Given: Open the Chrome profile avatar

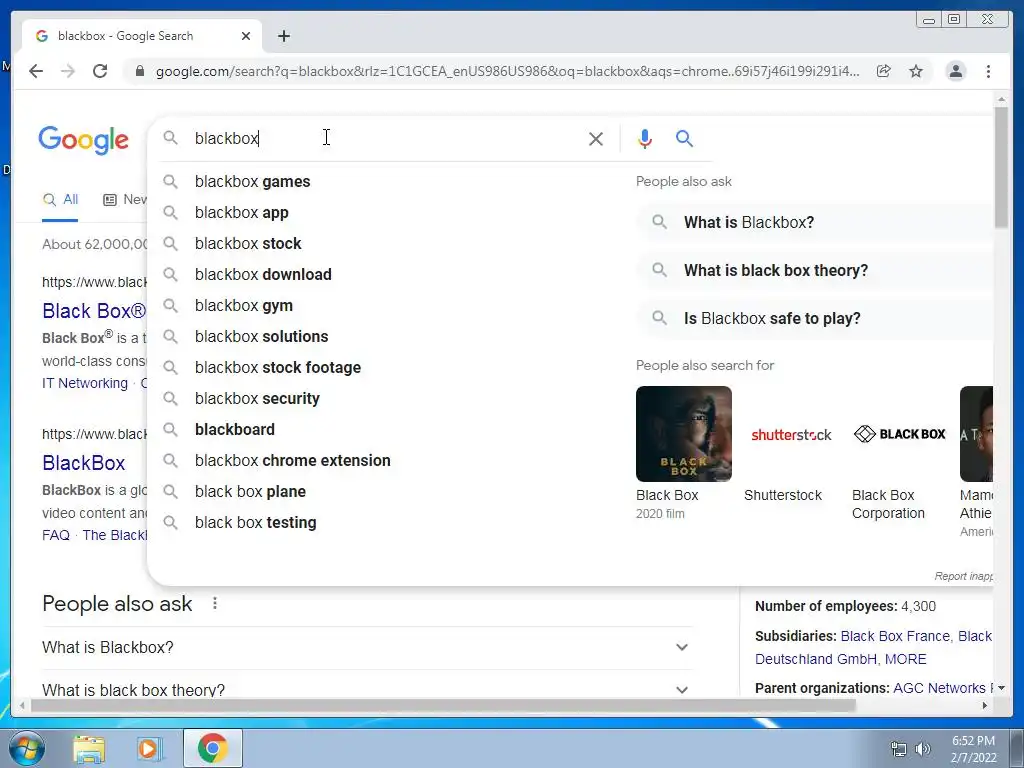Looking at the screenshot, I should (955, 71).
